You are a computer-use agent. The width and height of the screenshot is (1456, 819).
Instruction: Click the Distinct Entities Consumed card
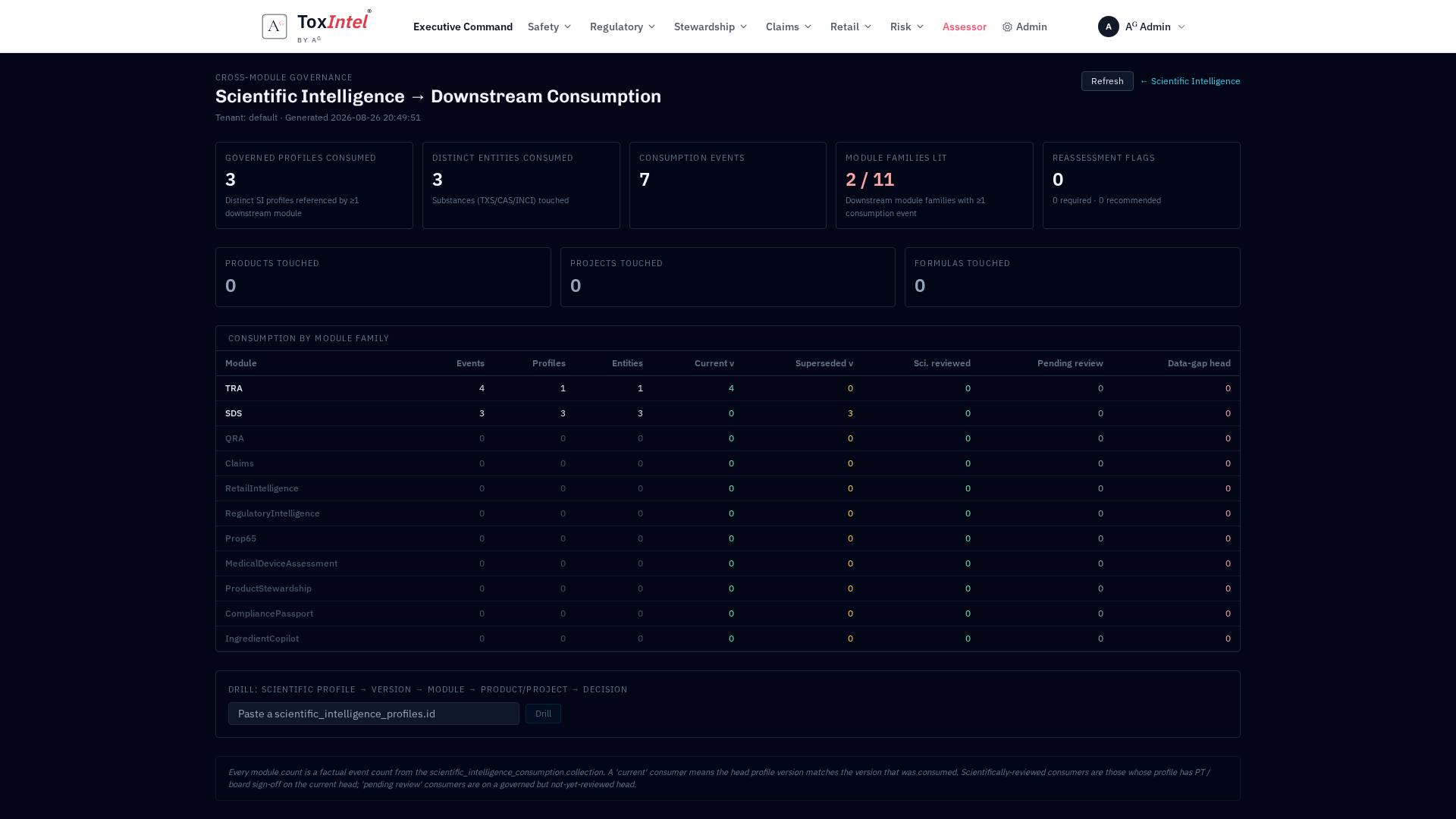[x=521, y=185]
